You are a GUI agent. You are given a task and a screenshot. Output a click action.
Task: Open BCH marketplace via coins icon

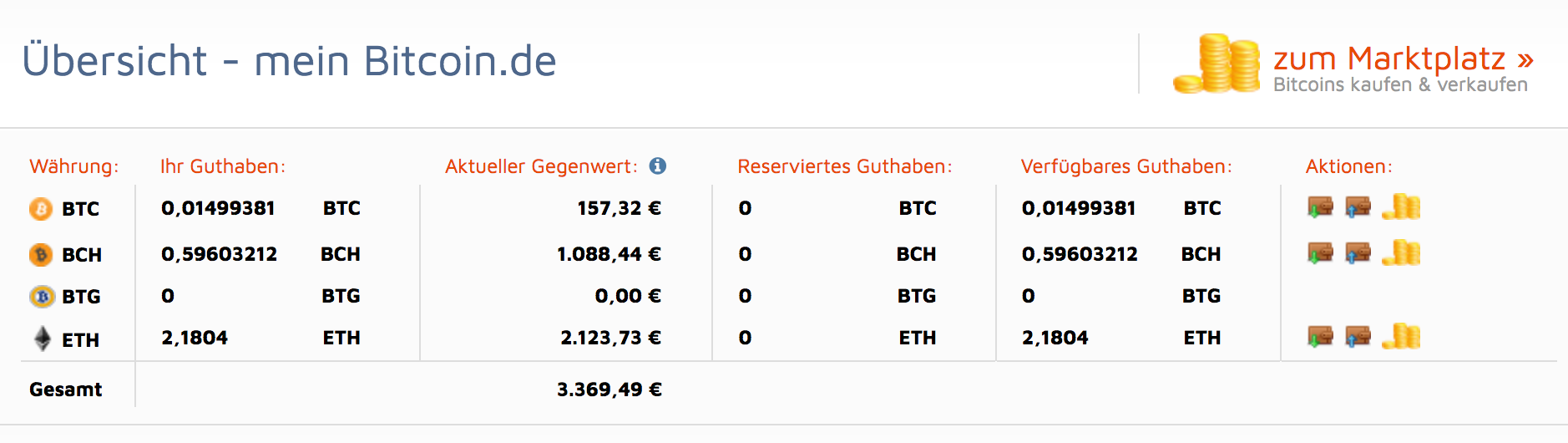[x=1401, y=252]
